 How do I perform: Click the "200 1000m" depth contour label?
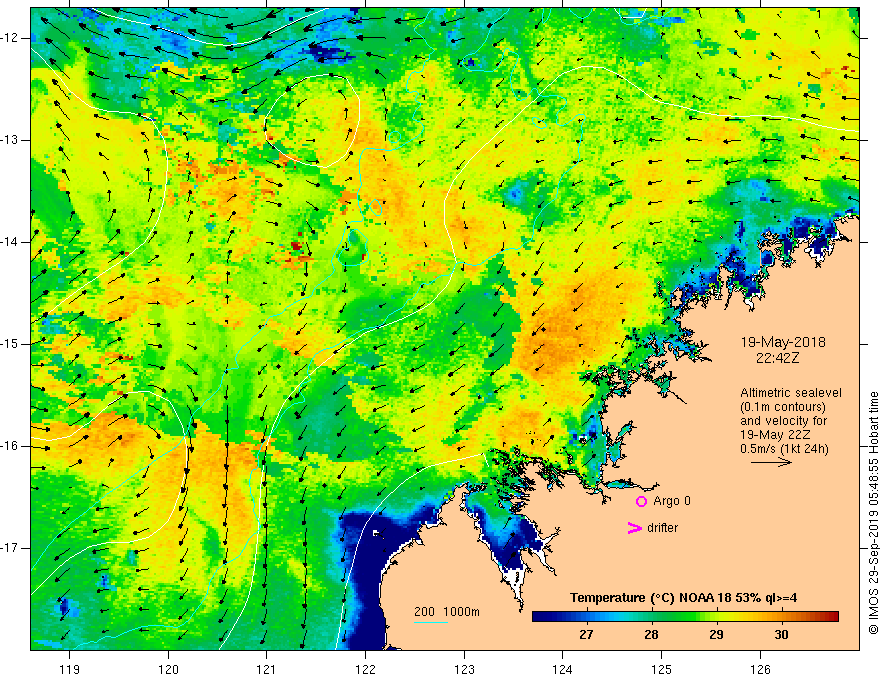(447, 612)
